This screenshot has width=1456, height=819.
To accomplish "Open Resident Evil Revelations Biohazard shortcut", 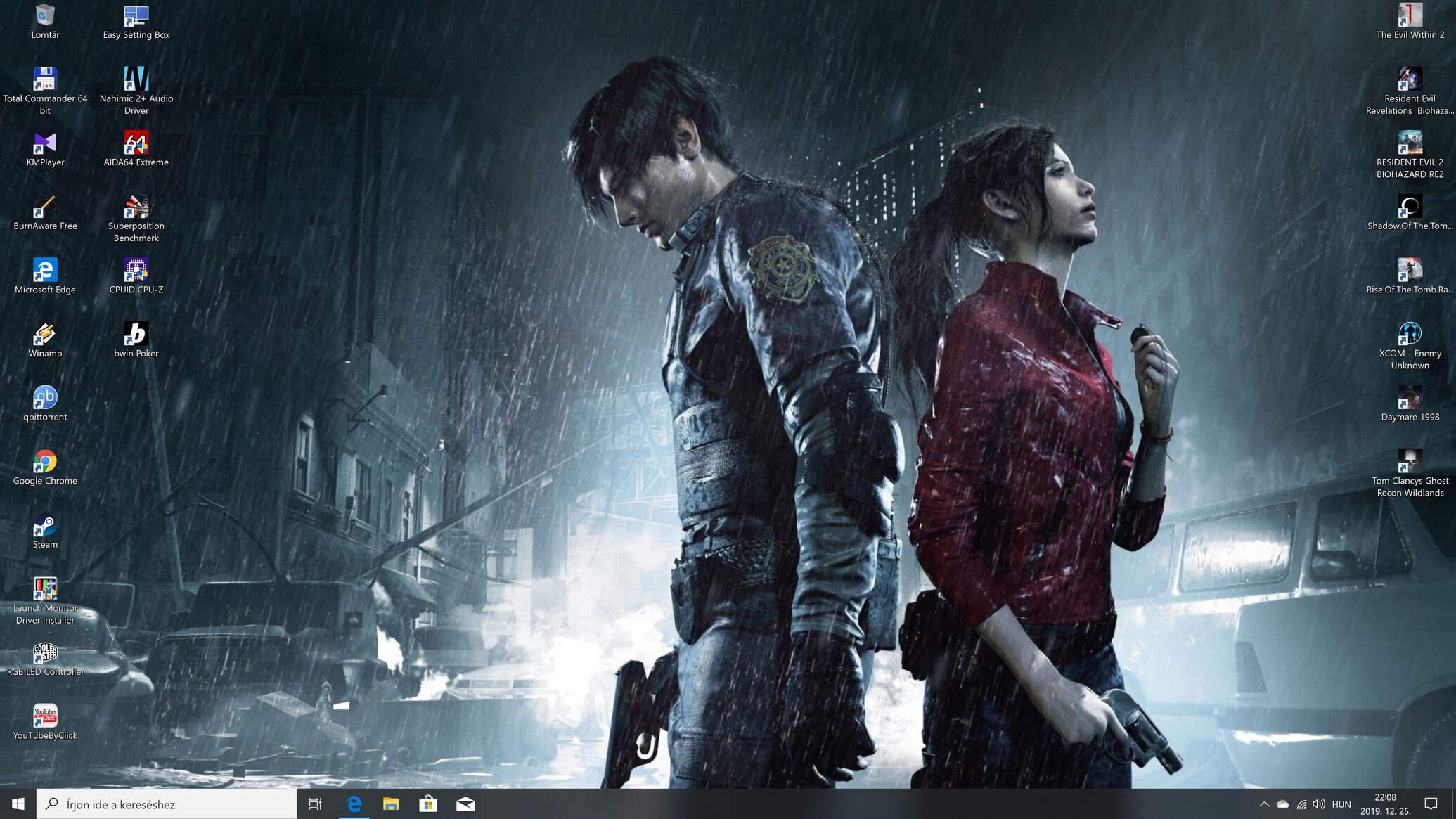I will [1410, 91].
